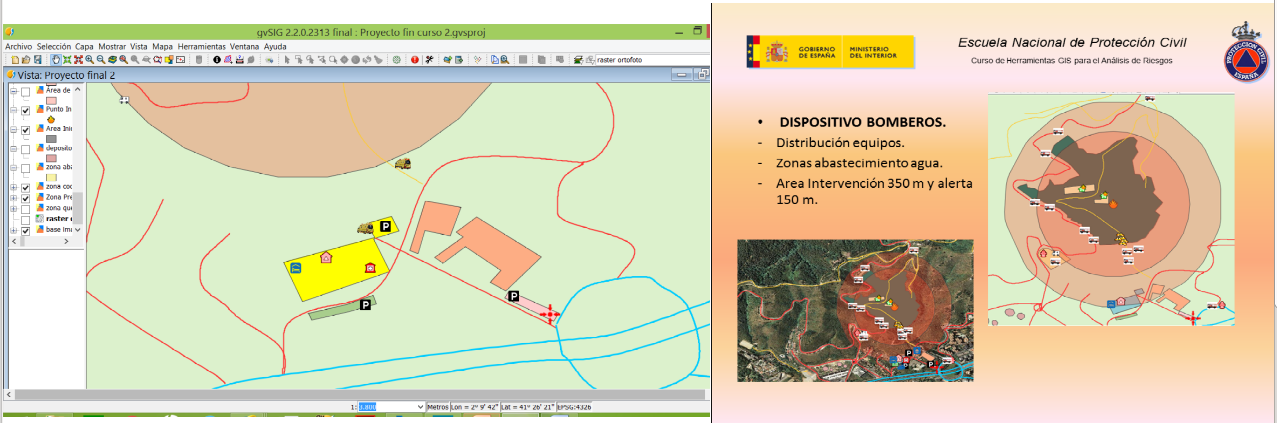Screen dimensions: 1277x423
Task: Click the house symbol in yellow zone
Action: pos(325,257)
